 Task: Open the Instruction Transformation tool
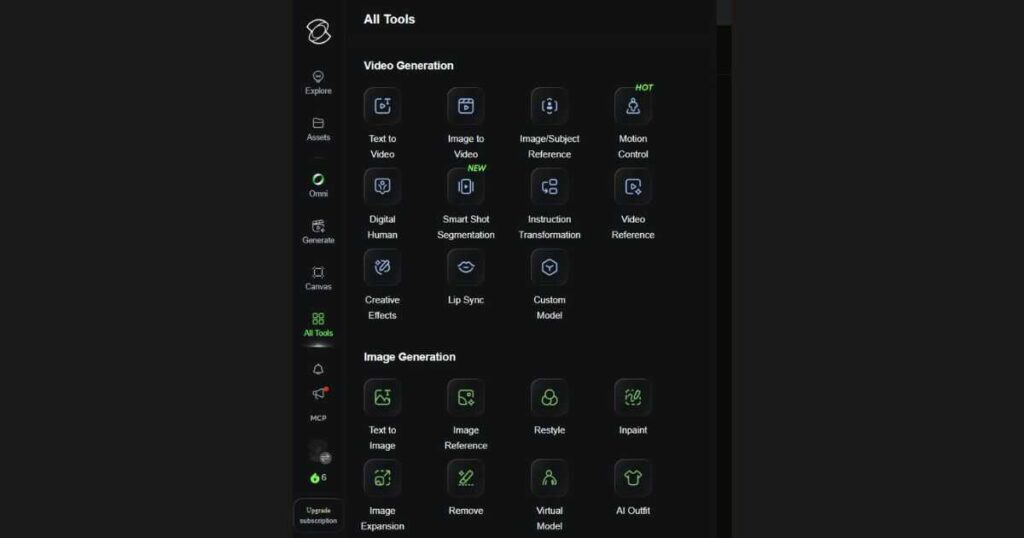pyautogui.click(x=549, y=204)
